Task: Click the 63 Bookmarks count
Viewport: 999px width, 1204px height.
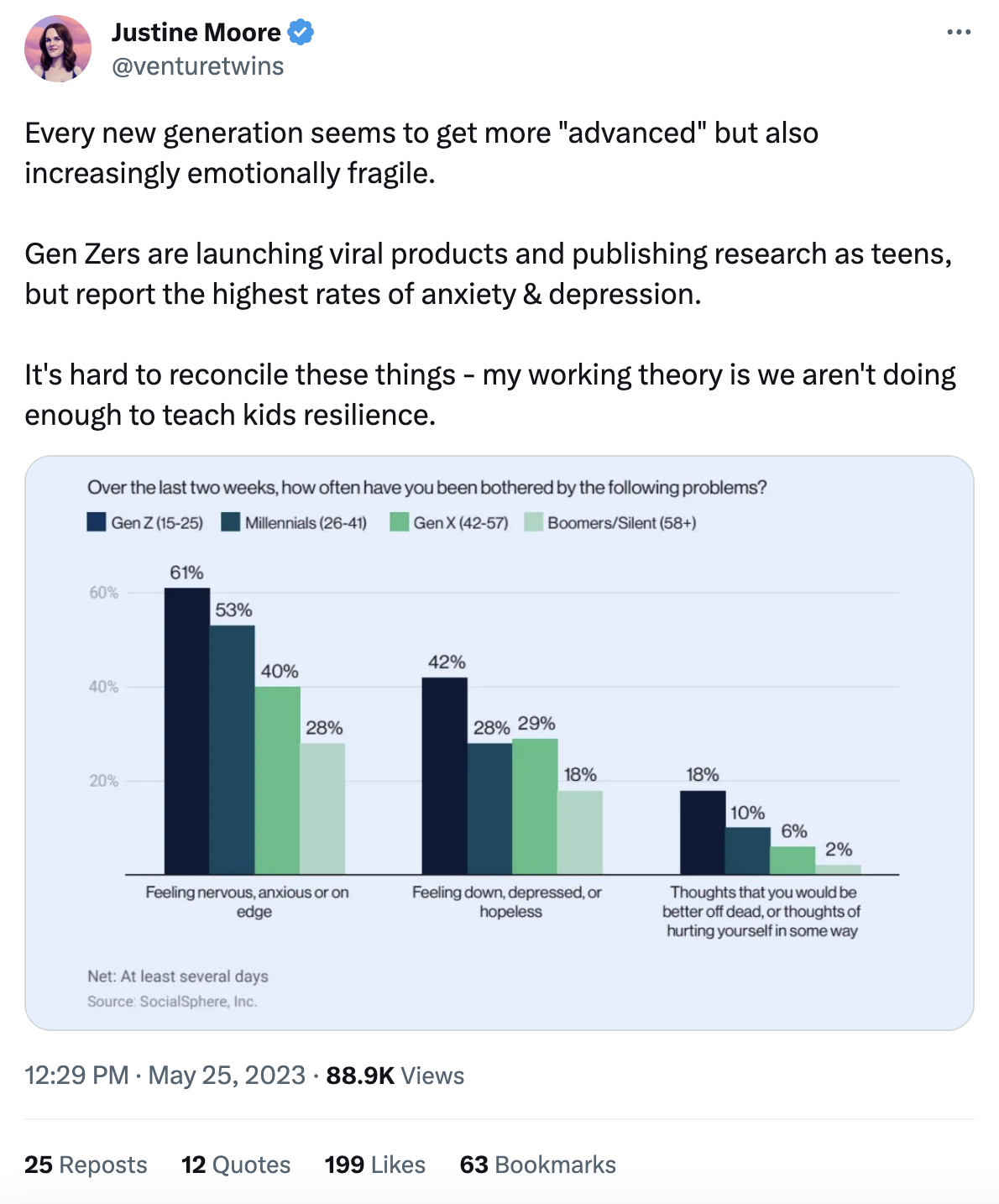Action: coord(537,1165)
